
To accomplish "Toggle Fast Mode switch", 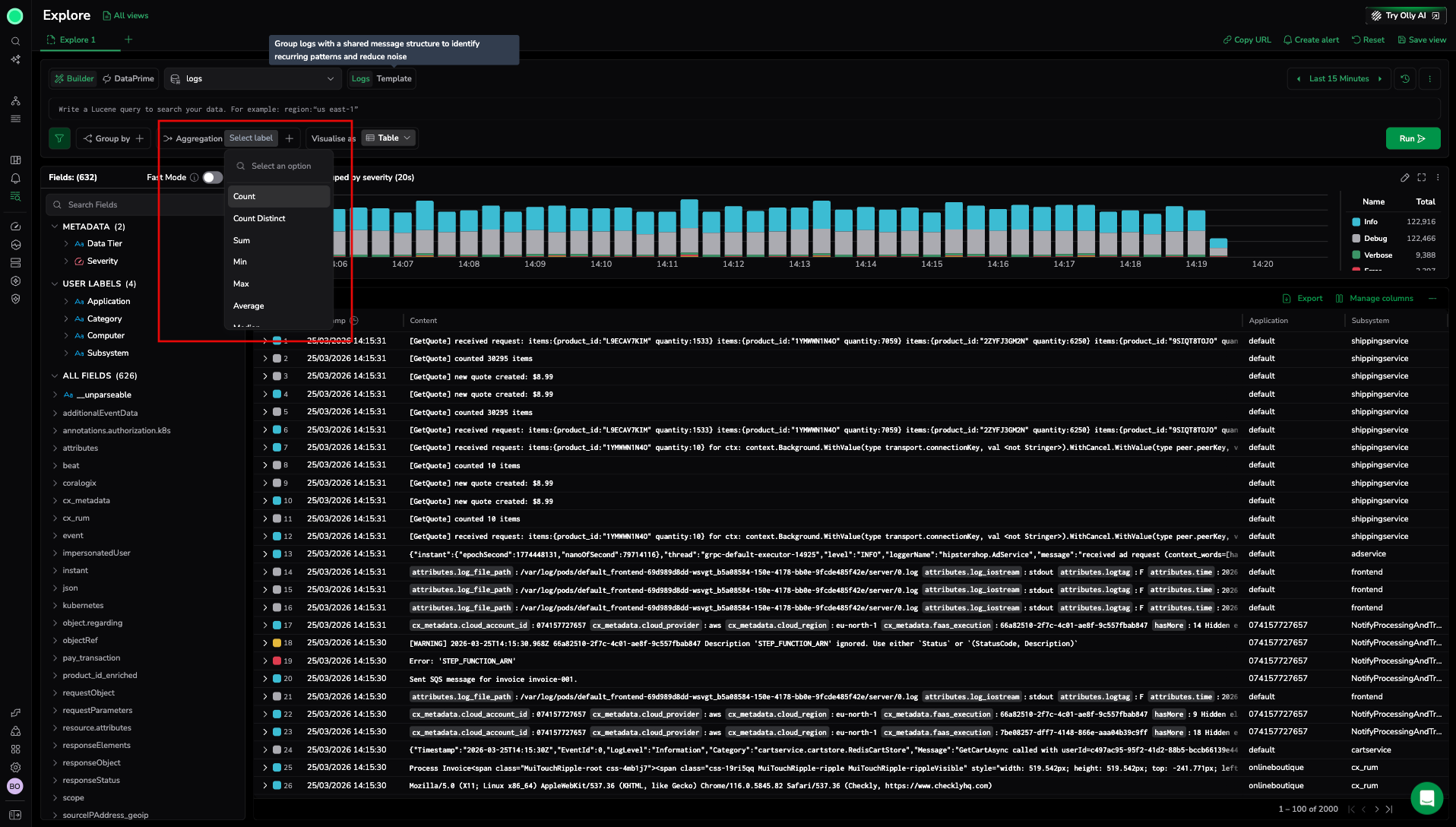I will coord(212,178).
